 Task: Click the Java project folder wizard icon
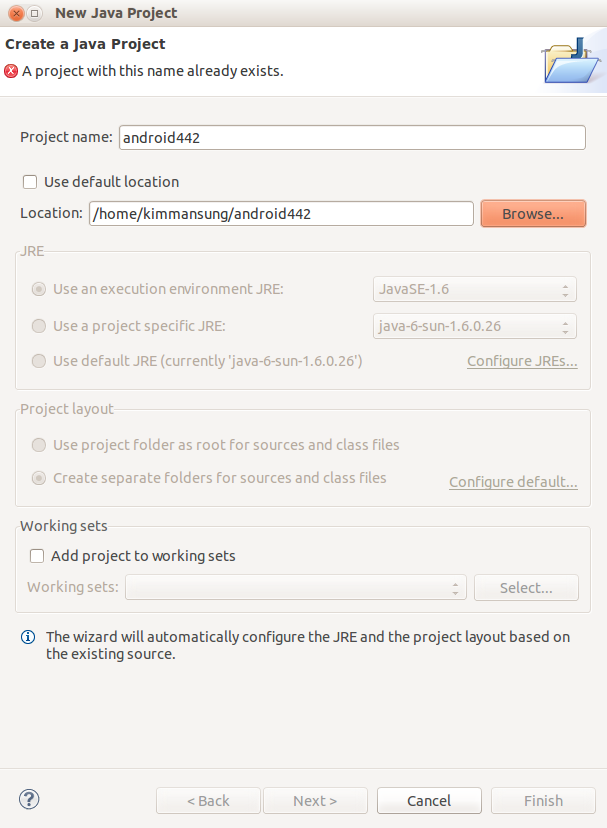click(x=571, y=61)
